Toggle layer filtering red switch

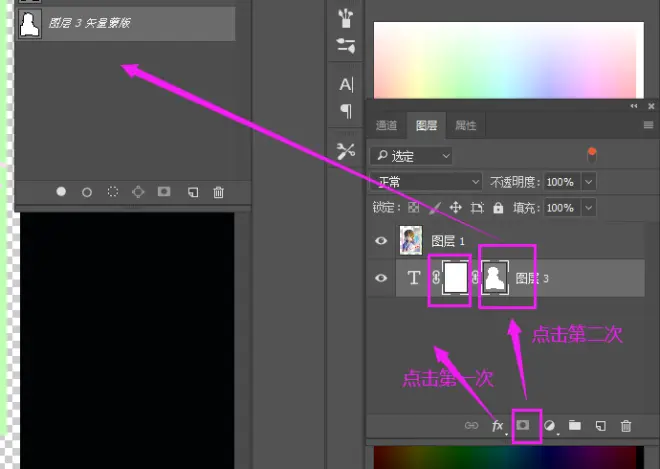(592, 156)
